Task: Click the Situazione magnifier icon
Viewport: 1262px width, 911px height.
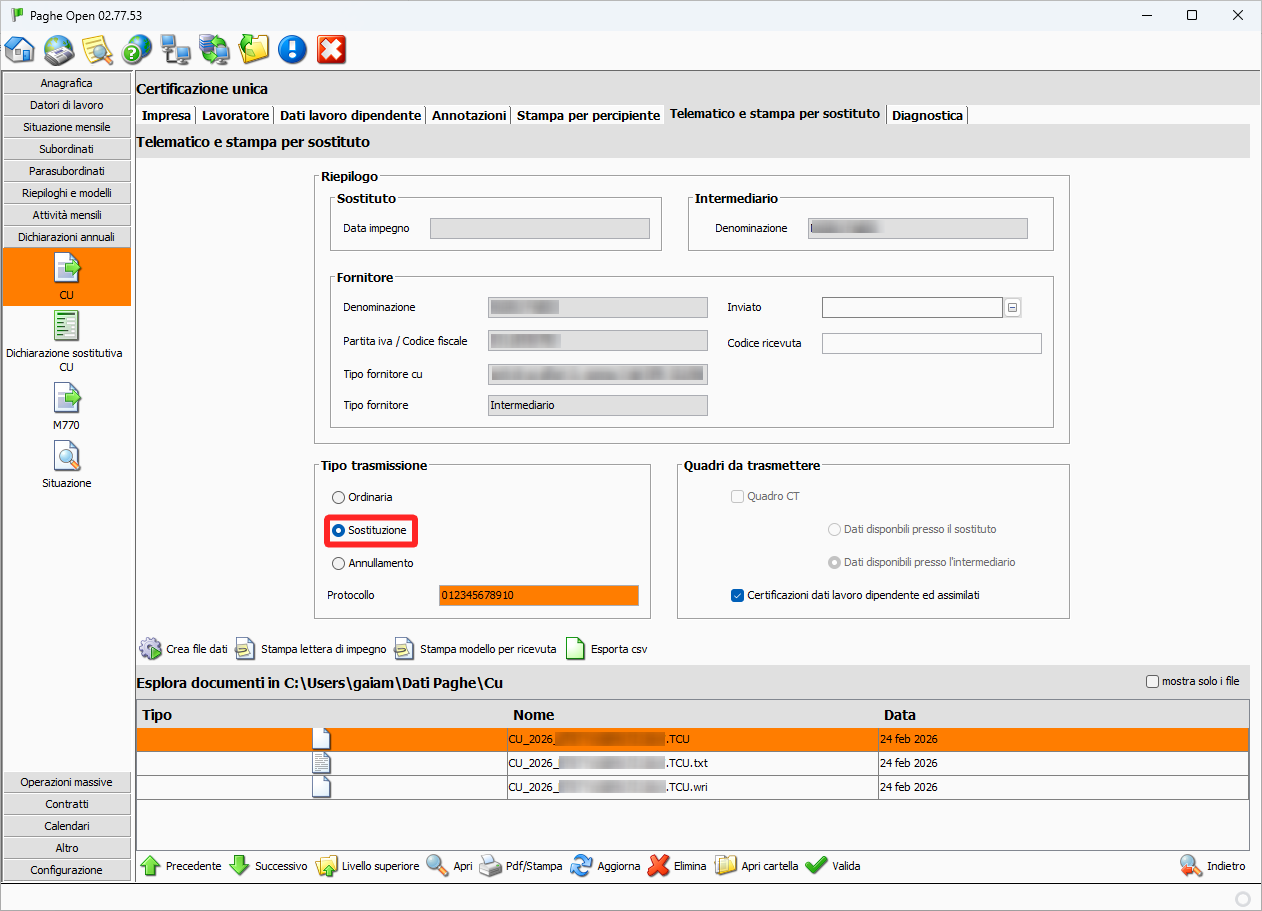Action: click(67, 457)
